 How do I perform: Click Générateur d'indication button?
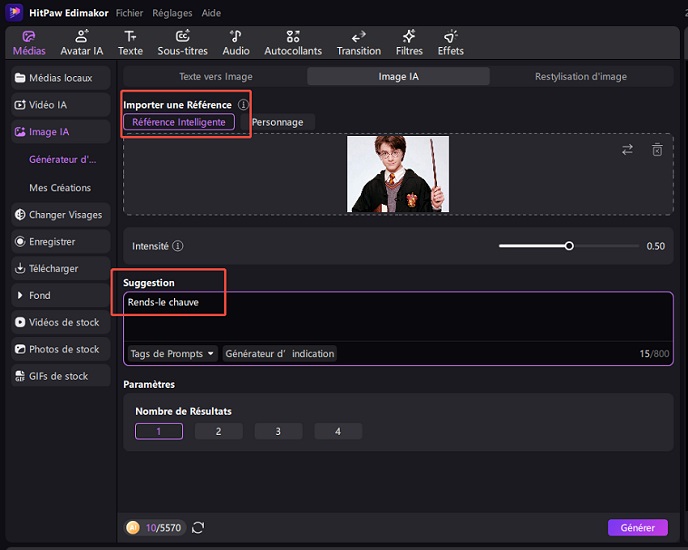280,354
